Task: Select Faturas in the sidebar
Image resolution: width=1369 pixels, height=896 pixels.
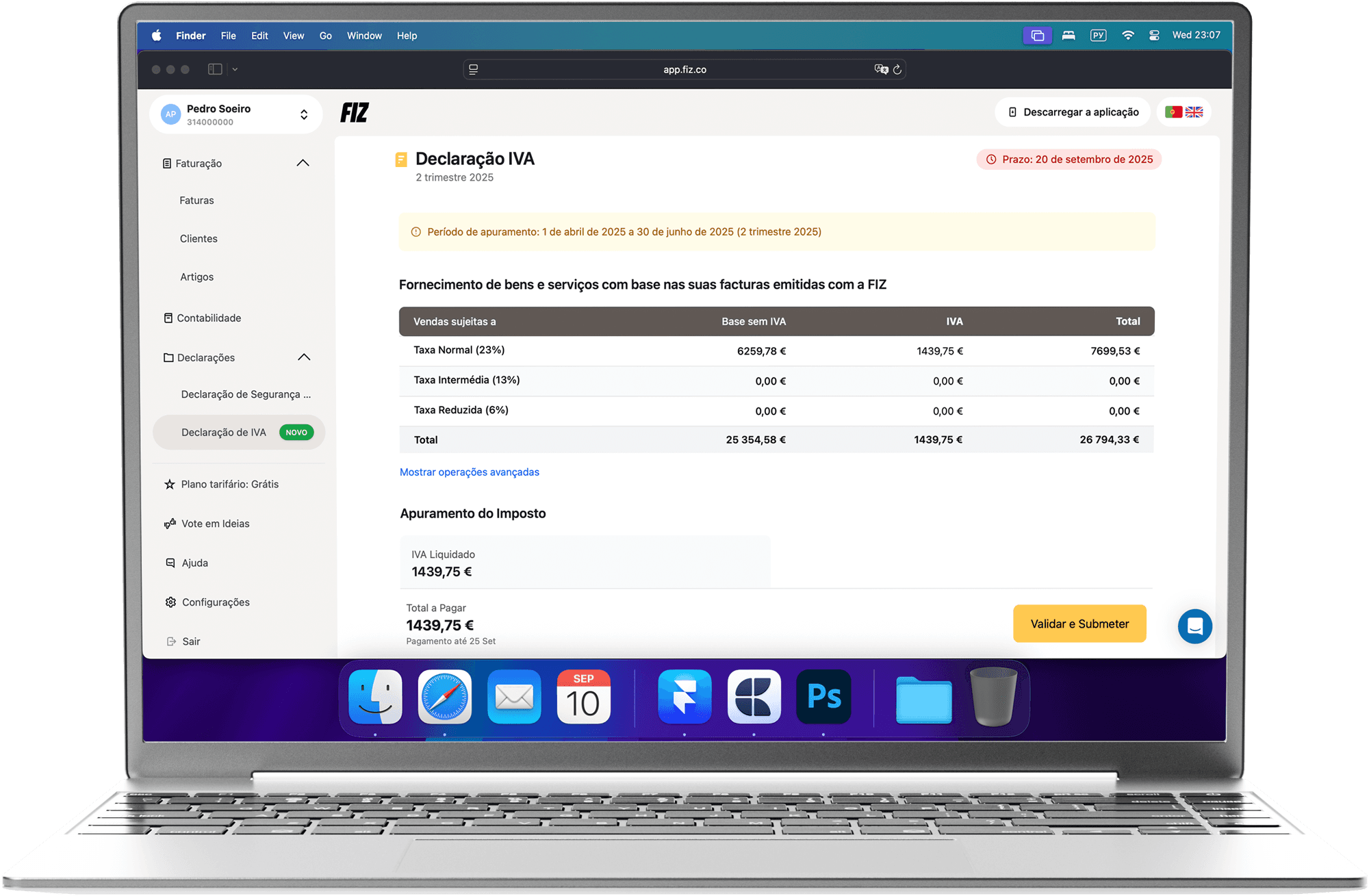Action: (x=196, y=201)
